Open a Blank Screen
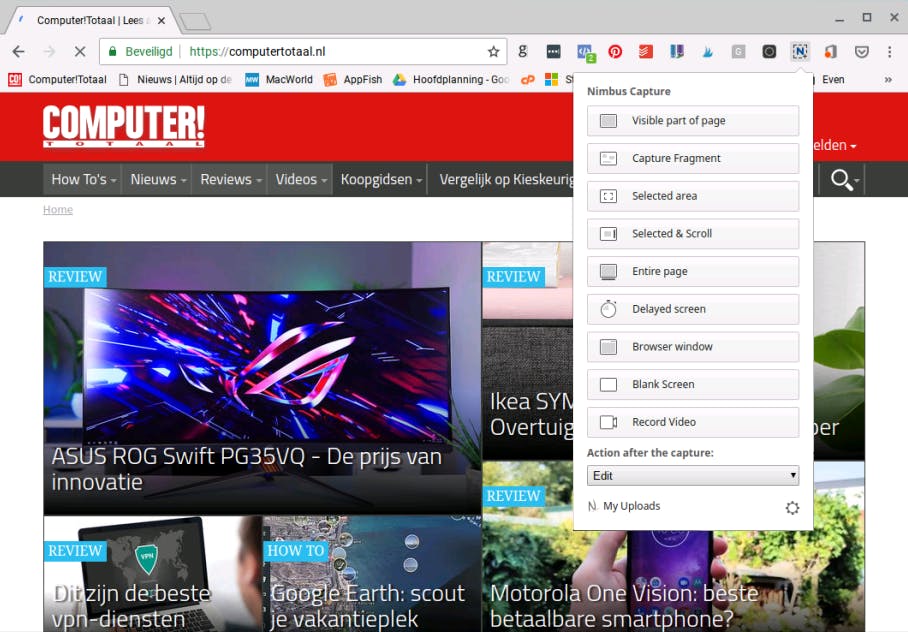Screen dimensions: 908x632 click(x=693, y=384)
